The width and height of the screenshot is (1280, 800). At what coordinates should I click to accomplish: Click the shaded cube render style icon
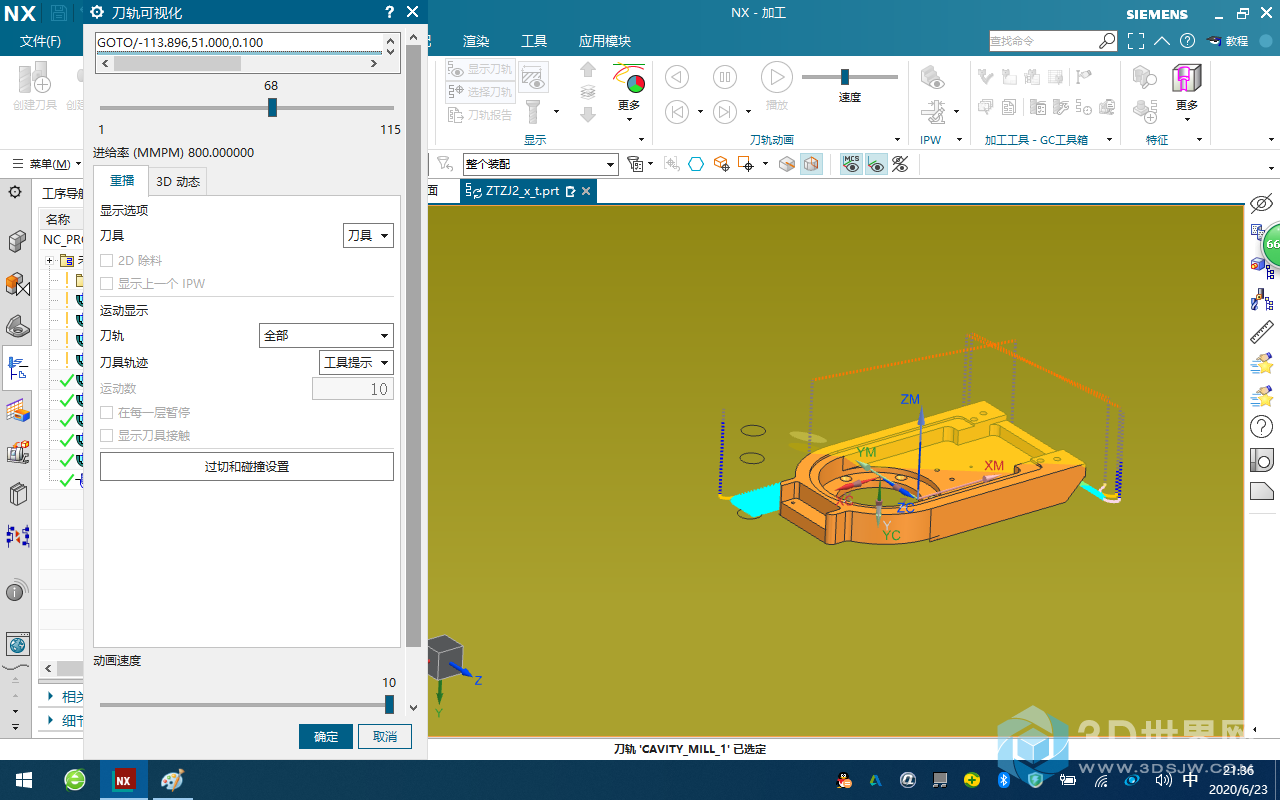coord(811,164)
